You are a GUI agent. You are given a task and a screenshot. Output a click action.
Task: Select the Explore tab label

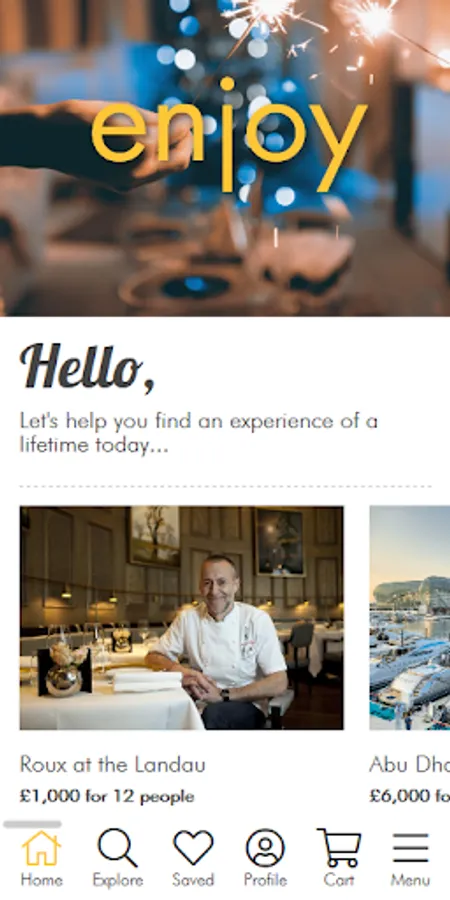118,880
